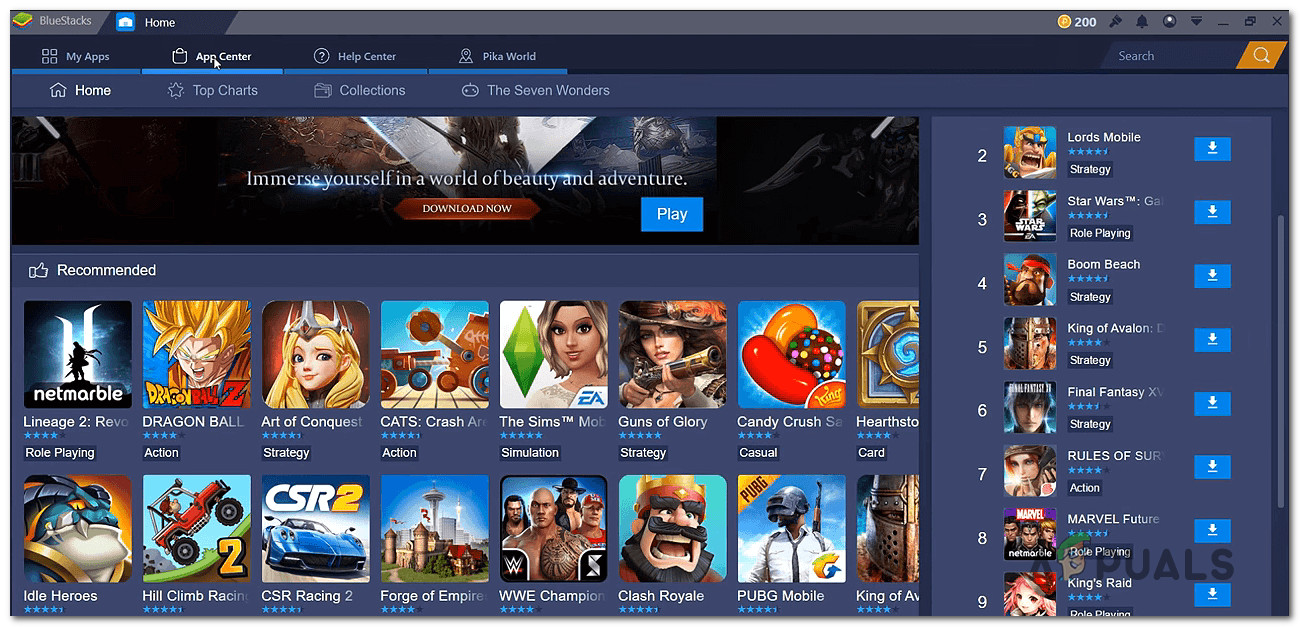The width and height of the screenshot is (1300, 627).
Task: Open The Seven Wonders section
Action: 535,90
